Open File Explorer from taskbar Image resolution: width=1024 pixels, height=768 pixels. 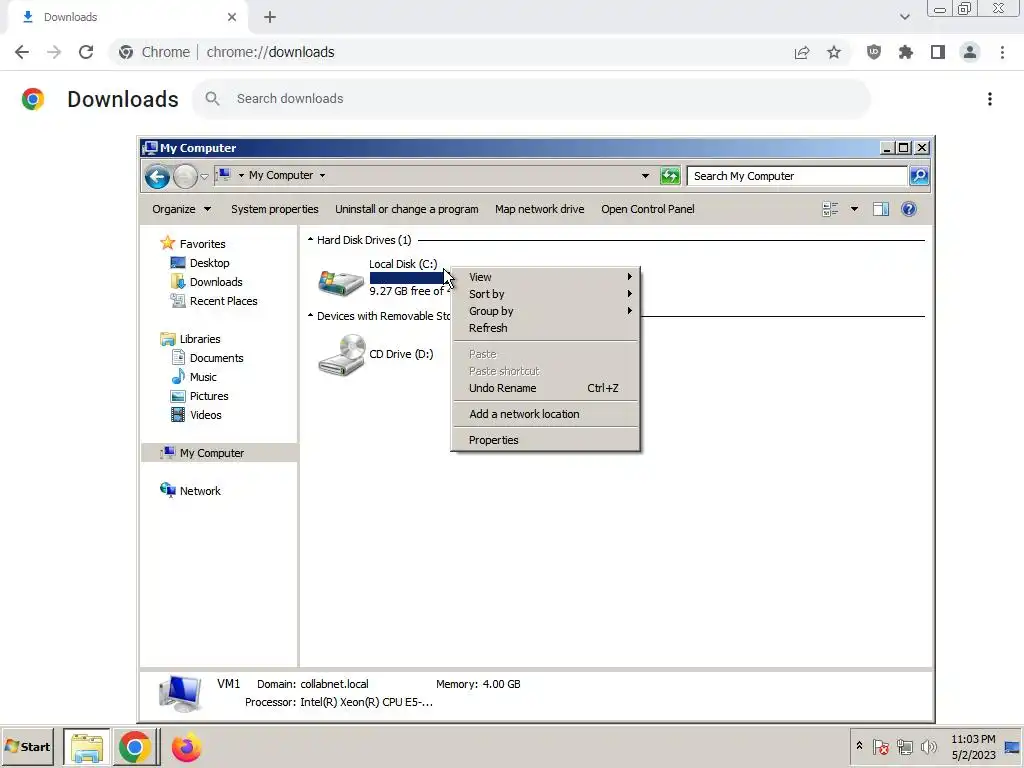87,747
